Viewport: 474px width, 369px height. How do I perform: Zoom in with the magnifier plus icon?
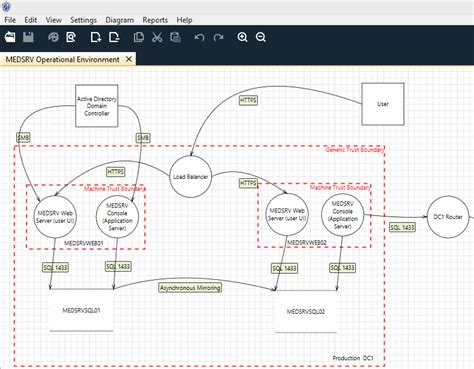[x=242, y=37]
